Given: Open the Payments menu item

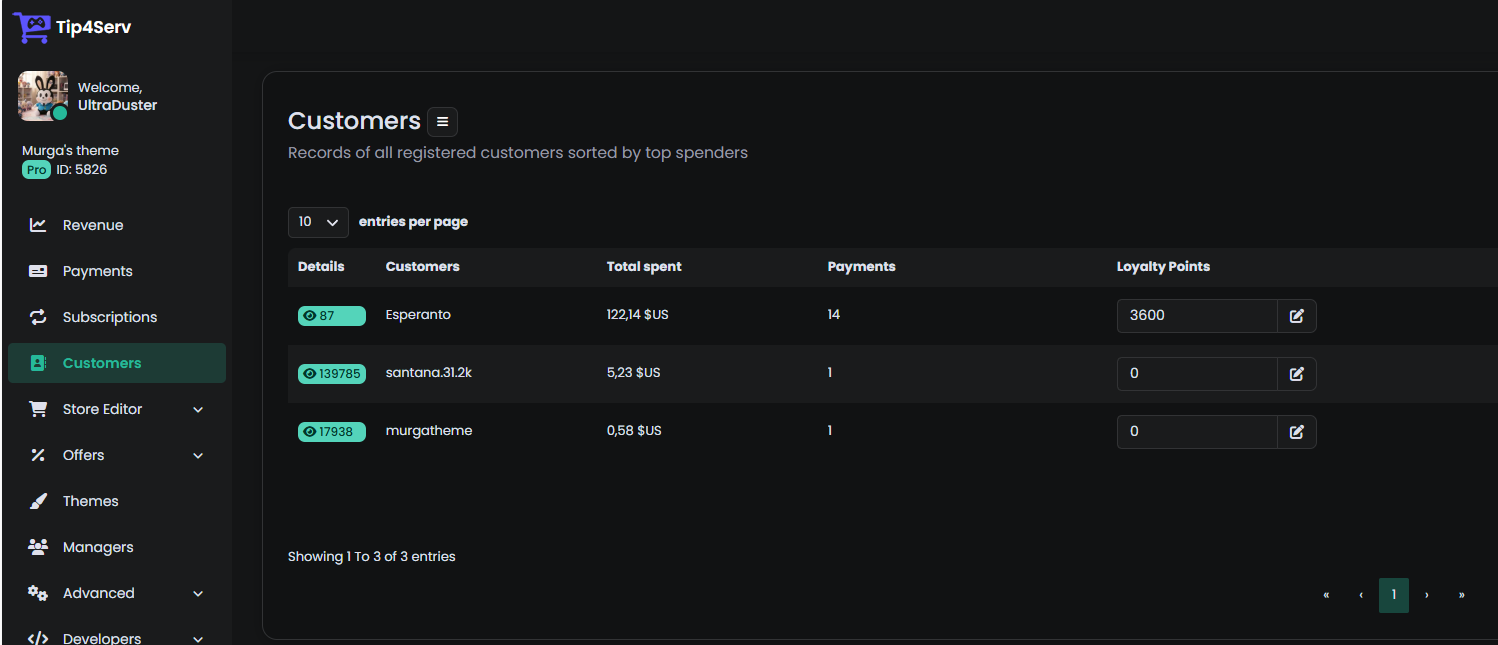Looking at the screenshot, I should point(117,271).
